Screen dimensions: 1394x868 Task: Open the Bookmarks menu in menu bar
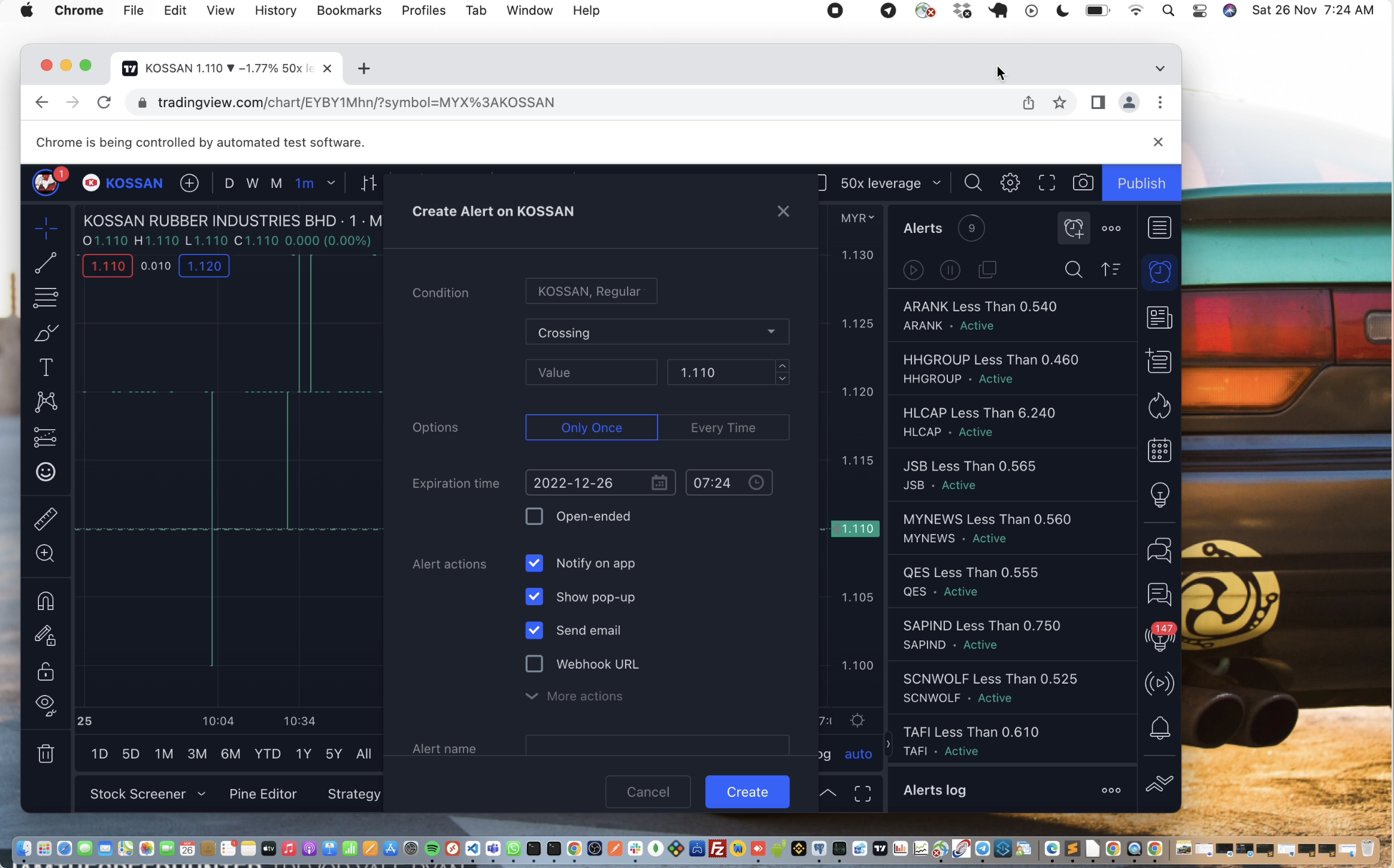click(348, 11)
